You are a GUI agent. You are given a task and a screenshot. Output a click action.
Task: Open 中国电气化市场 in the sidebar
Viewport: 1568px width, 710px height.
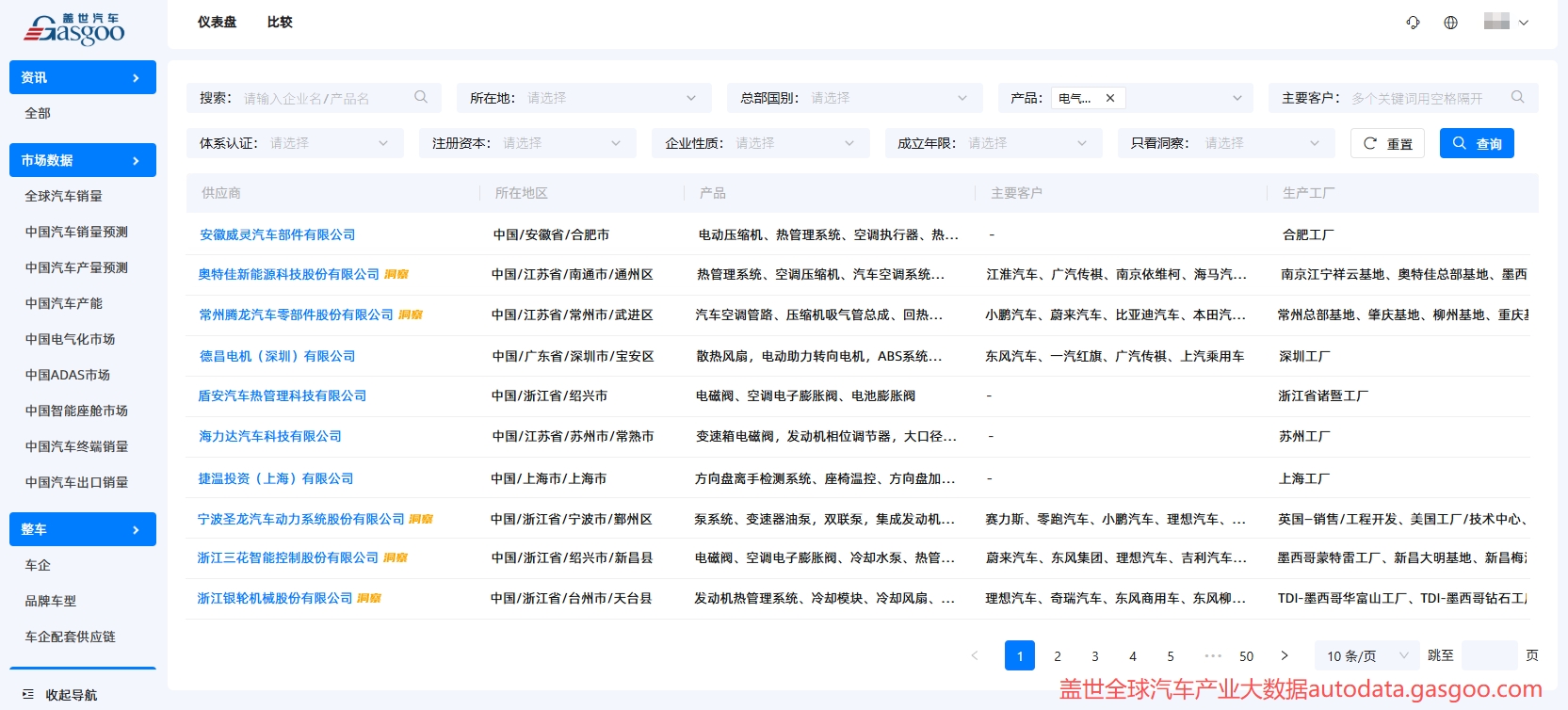70,339
